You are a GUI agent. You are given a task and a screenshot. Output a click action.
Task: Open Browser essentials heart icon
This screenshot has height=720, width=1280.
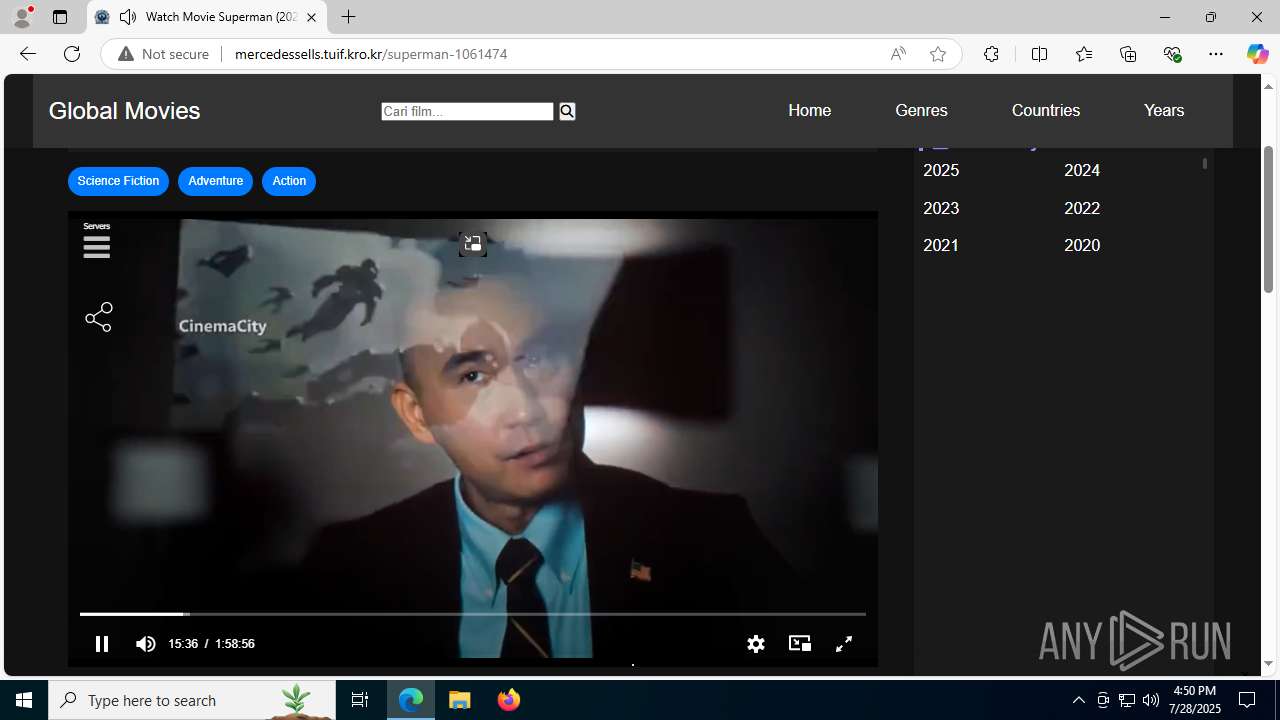coord(1172,54)
